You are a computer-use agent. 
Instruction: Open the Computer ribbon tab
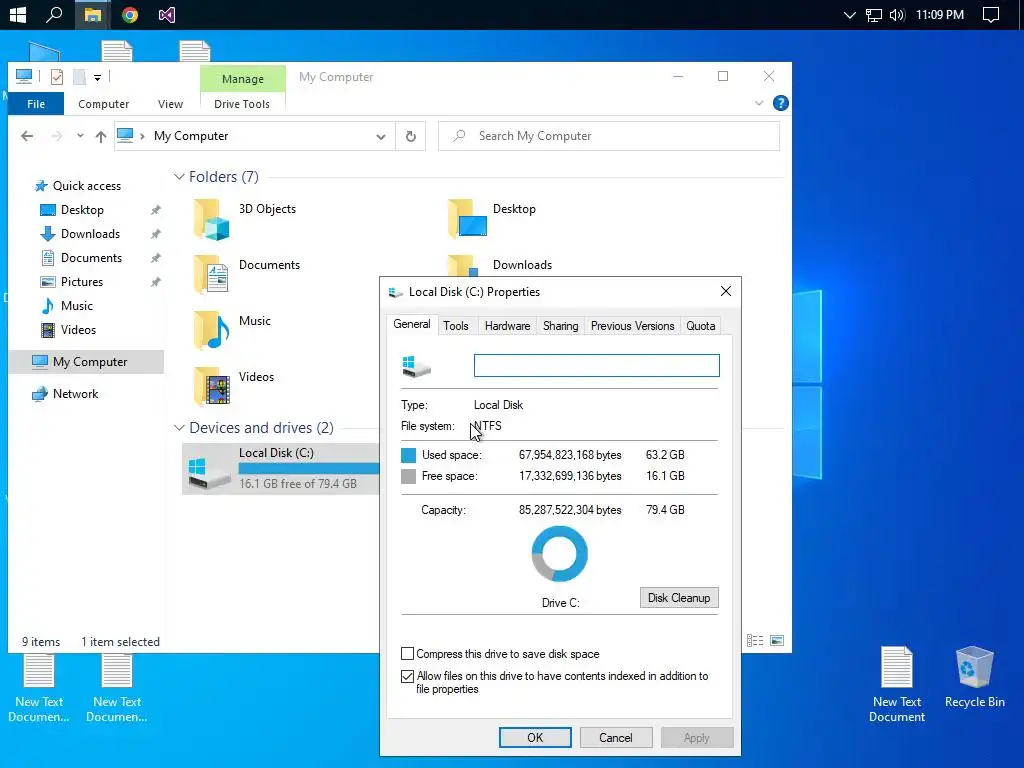[103, 104]
